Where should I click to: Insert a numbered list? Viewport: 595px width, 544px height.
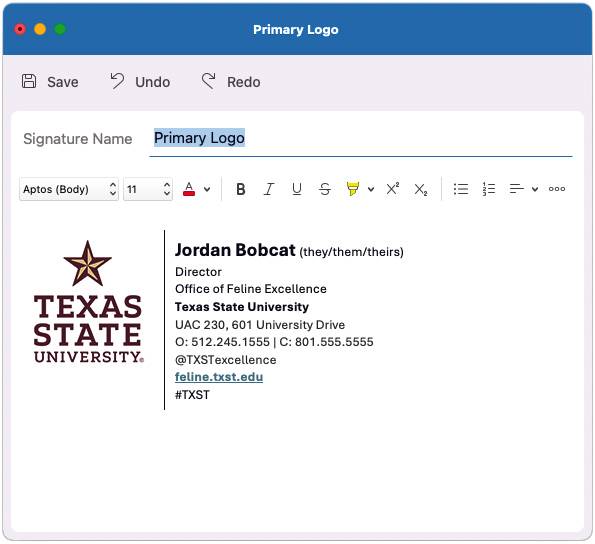pyautogui.click(x=489, y=189)
